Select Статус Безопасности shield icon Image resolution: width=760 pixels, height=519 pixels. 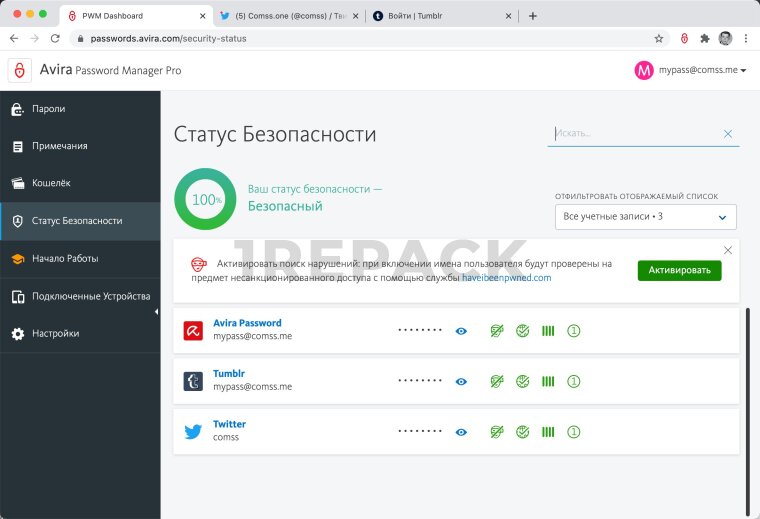[x=17, y=221]
